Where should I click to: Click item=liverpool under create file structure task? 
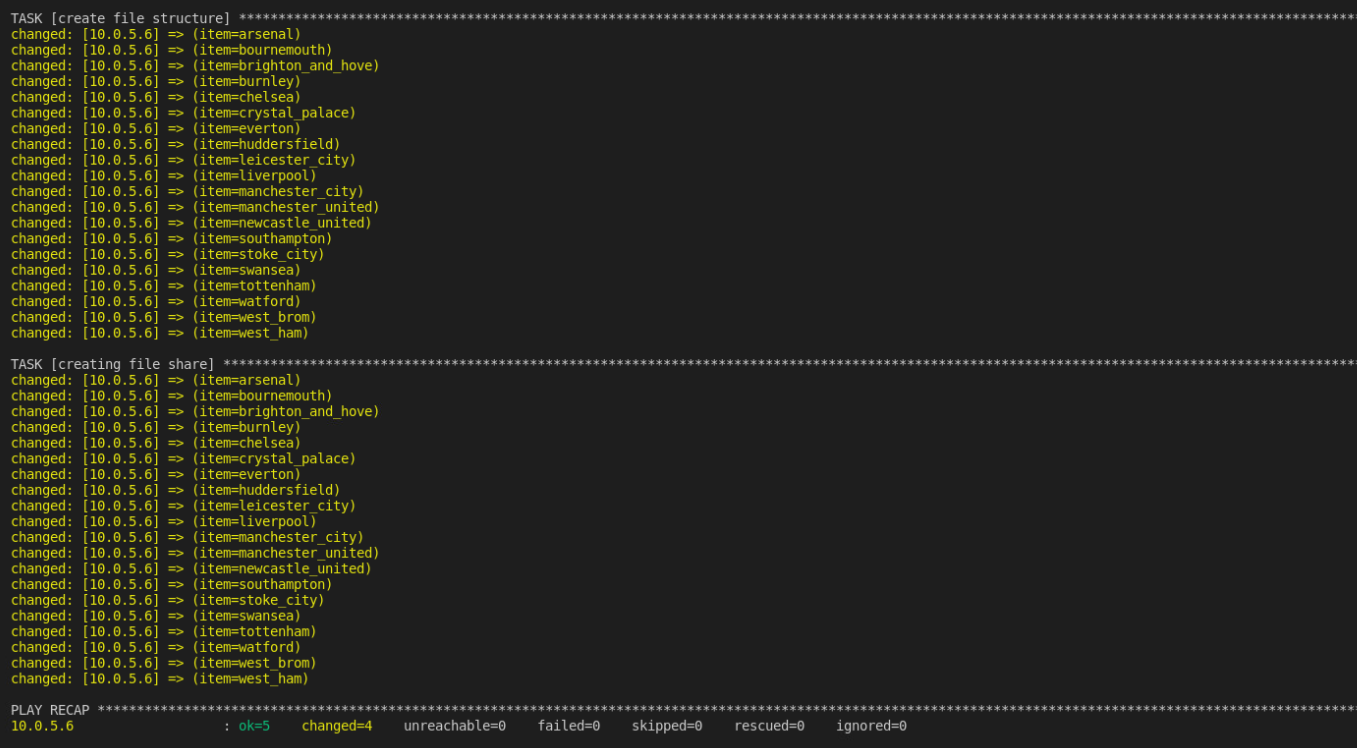254,176
